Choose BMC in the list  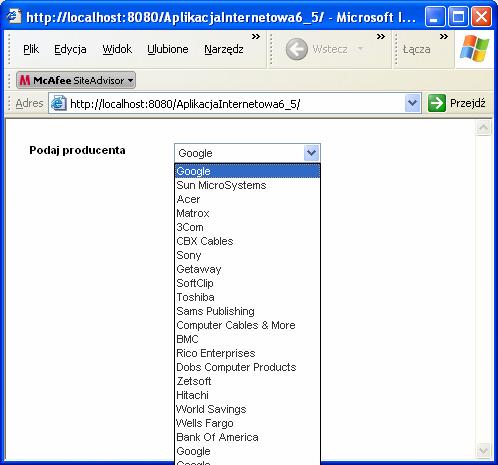tap(247, 339)
